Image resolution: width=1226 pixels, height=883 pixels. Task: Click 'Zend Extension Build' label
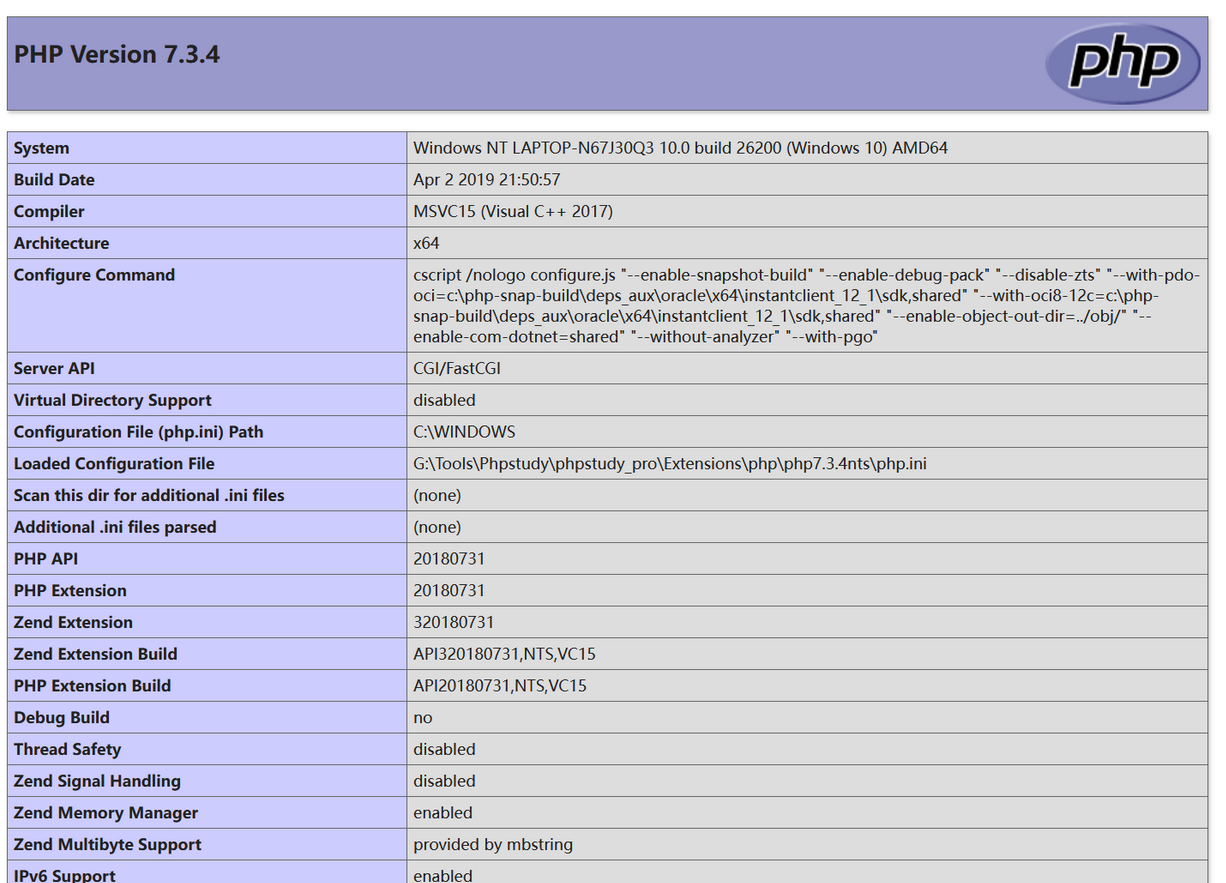click(96, 654)
